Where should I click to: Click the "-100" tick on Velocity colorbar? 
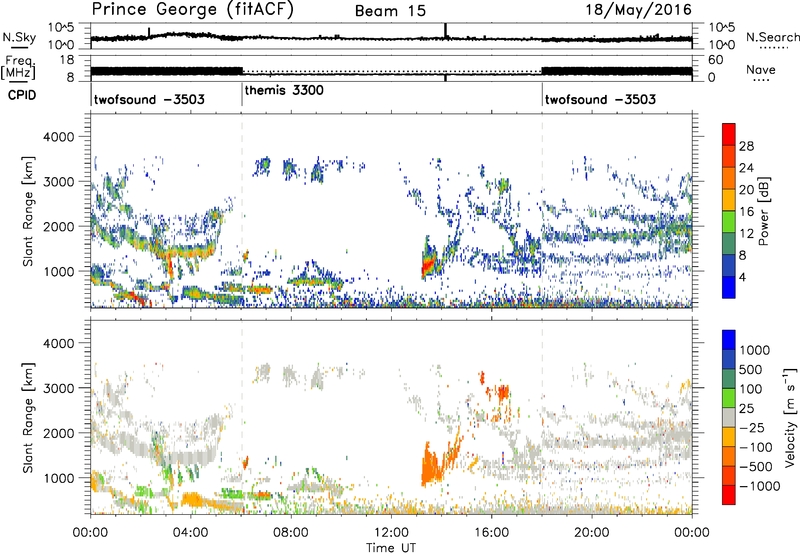[756, 447]
